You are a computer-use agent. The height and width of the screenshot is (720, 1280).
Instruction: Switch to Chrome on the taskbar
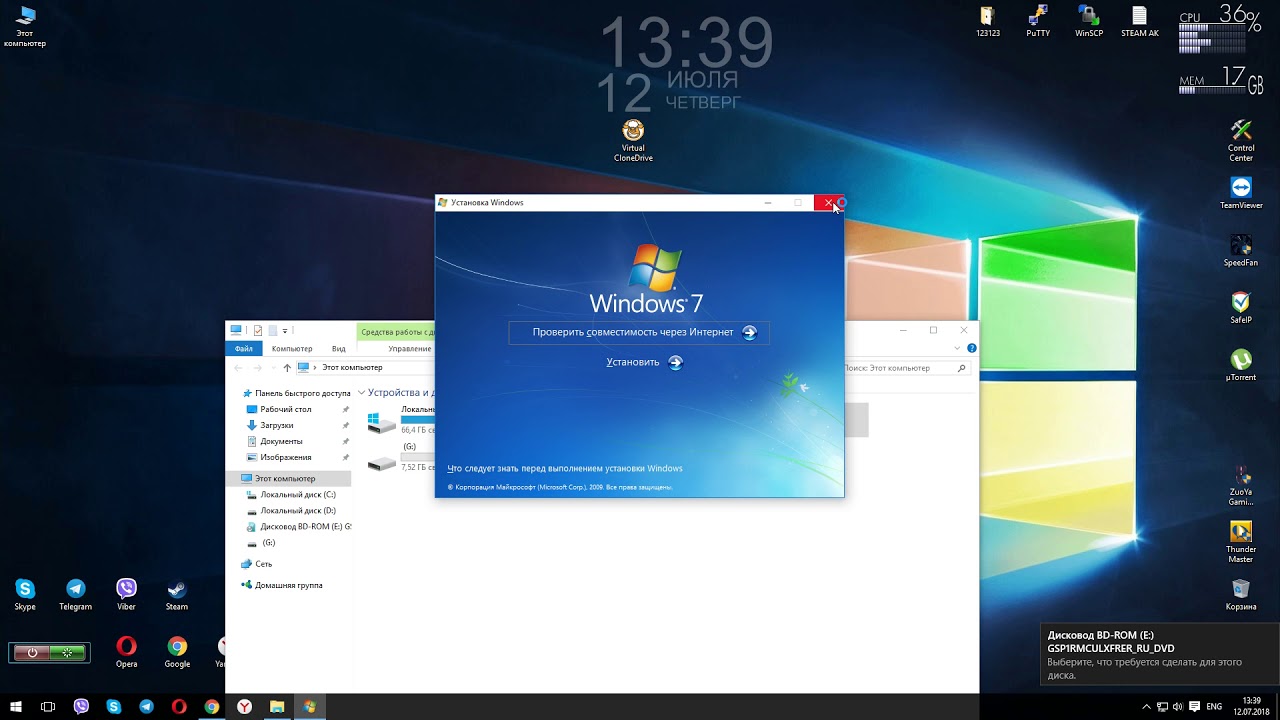click(212, 707)
